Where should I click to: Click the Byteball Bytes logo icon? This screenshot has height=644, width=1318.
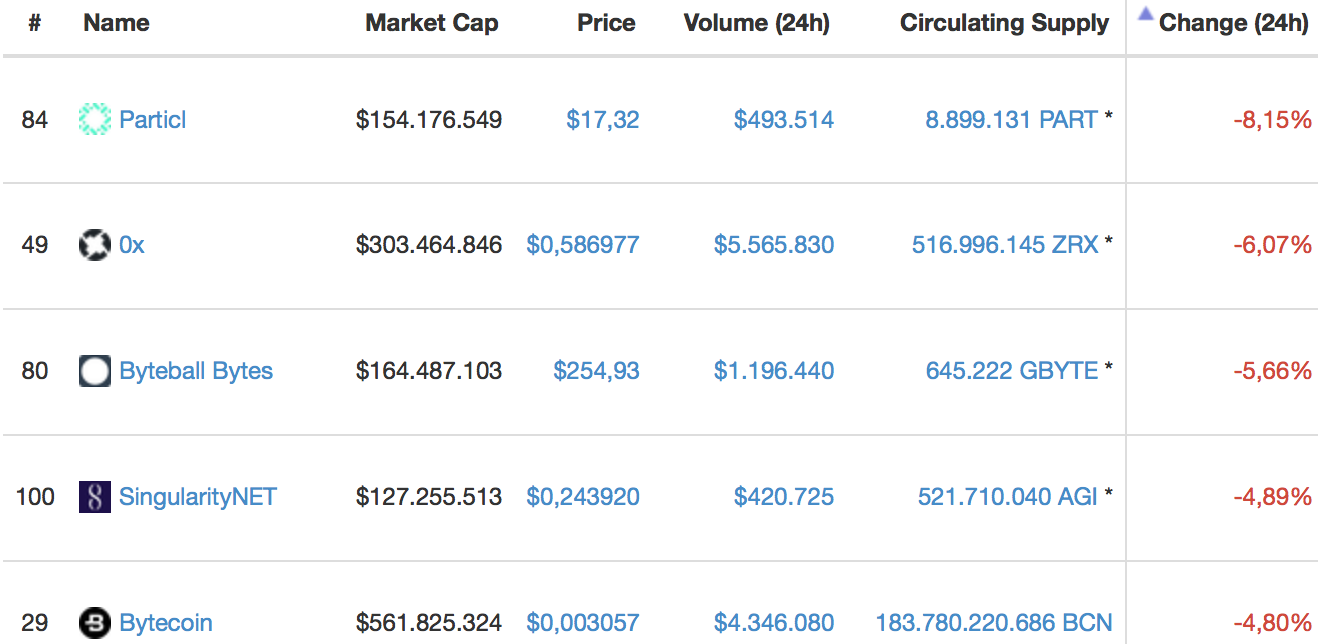click(x=94, y=371)
